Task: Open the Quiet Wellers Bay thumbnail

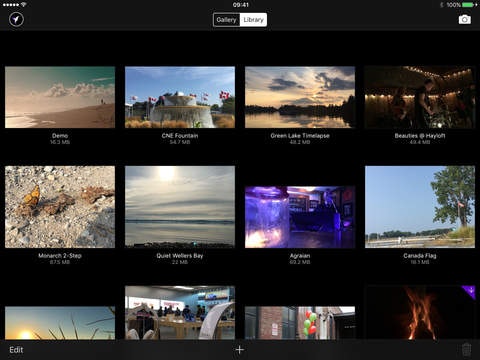Action: click(x=180, y=207)
